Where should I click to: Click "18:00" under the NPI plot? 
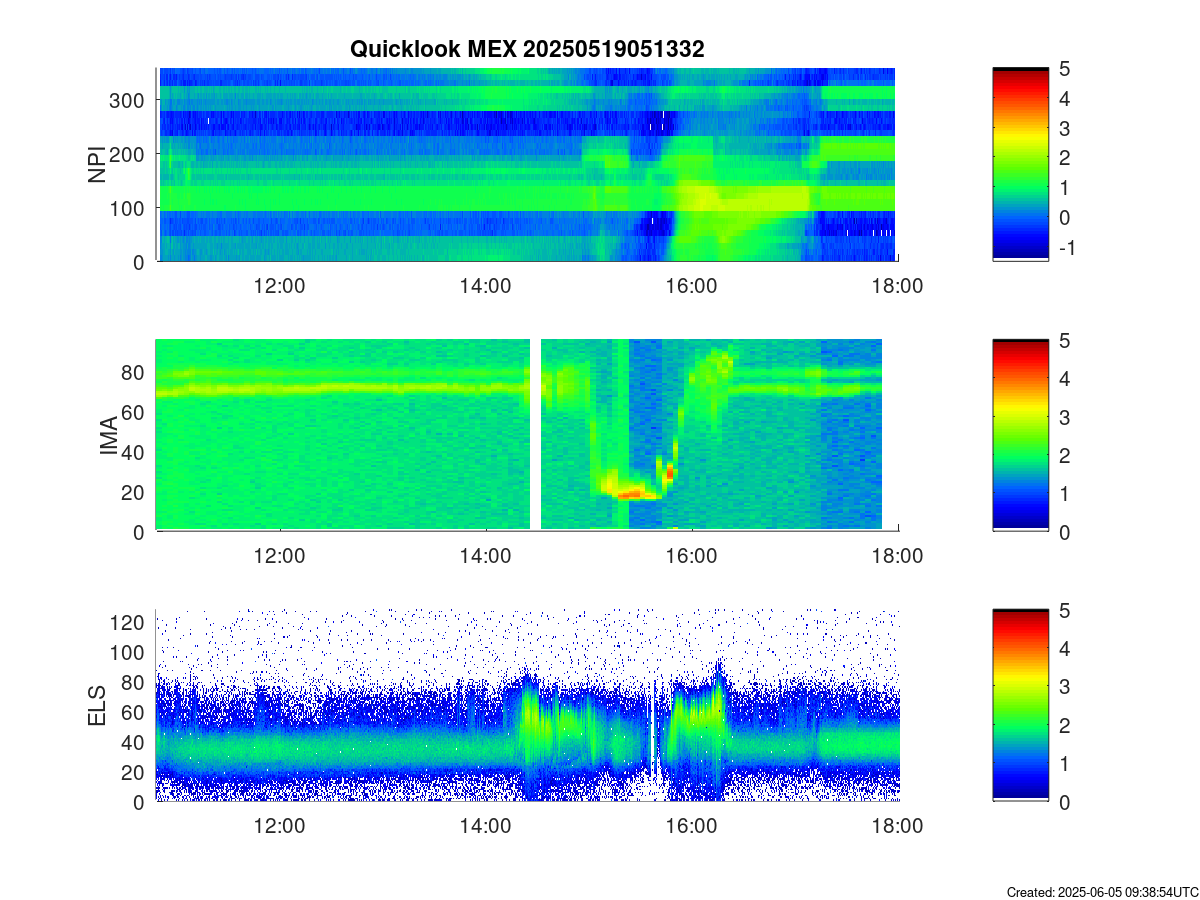coord(898,286)
